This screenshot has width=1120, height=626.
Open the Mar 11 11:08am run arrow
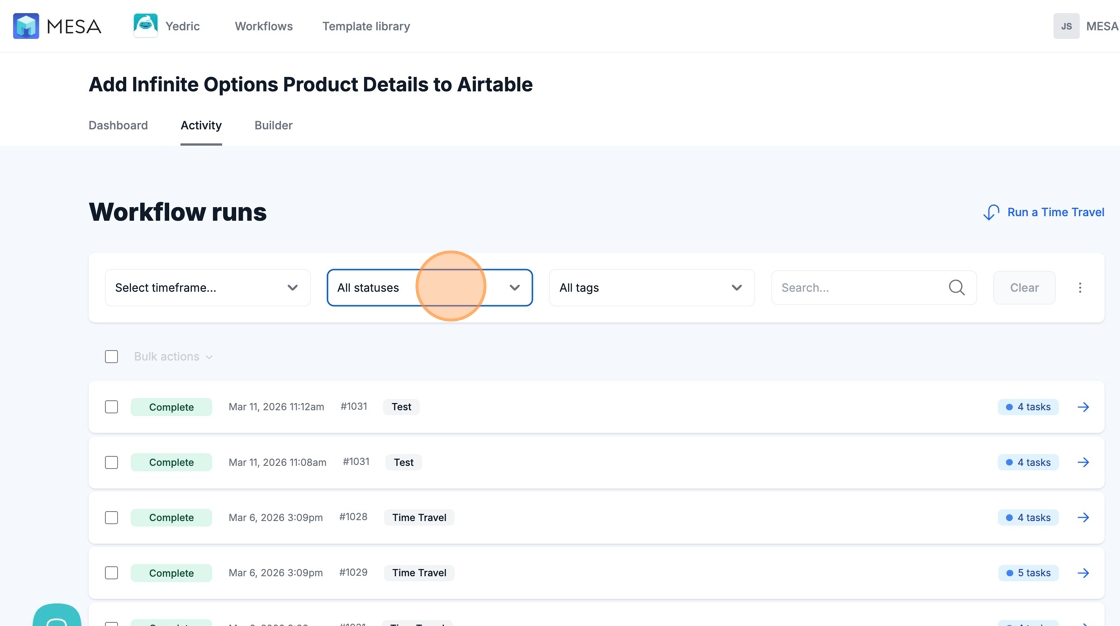(x=1083, y=462)
